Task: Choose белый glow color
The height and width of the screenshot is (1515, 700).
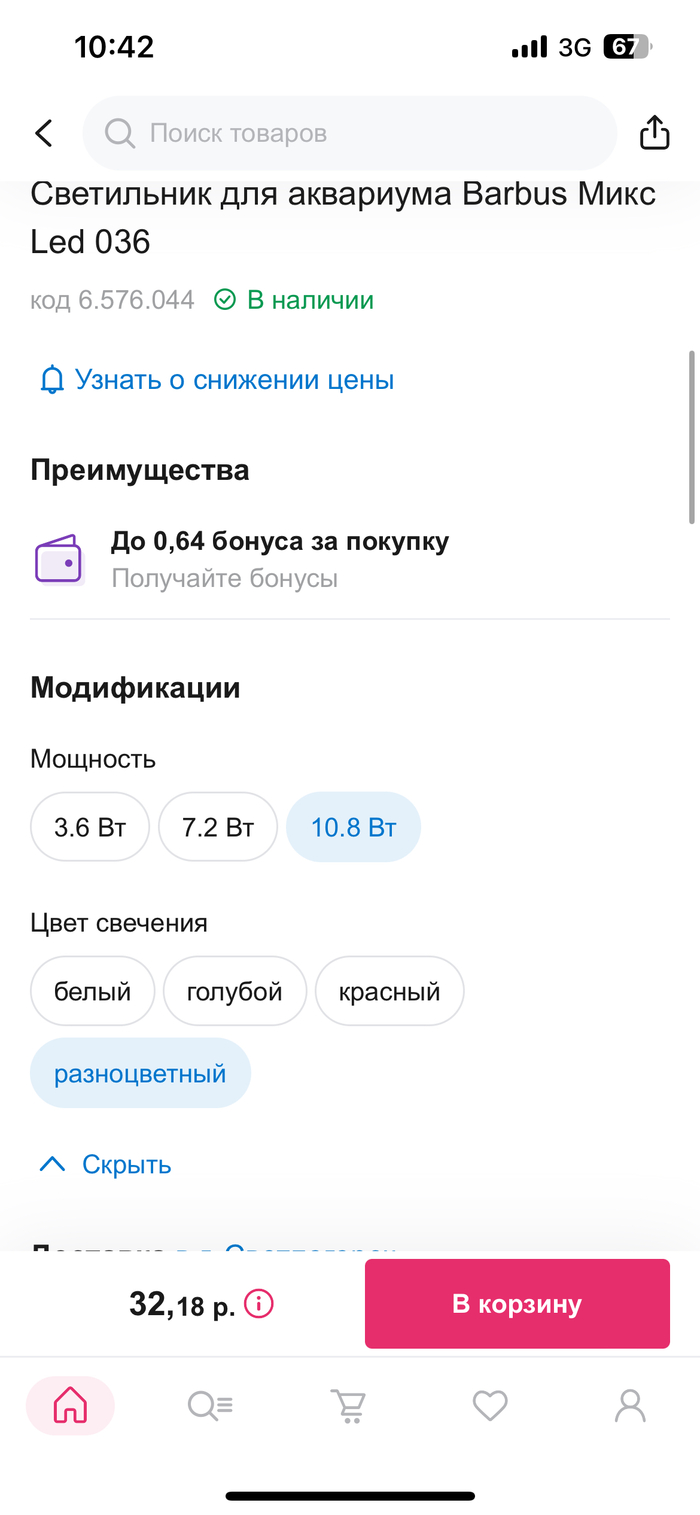Action: pos(93,991)
